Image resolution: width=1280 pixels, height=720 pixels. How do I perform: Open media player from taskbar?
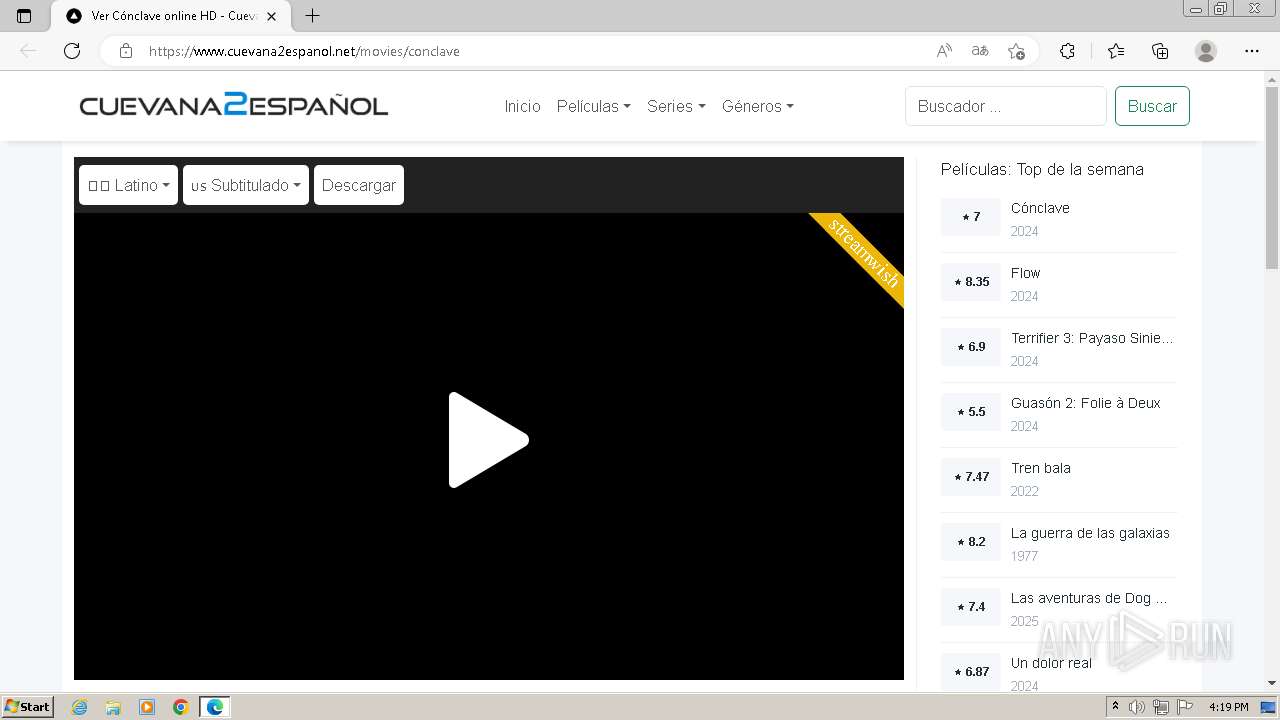pos(147,707)
